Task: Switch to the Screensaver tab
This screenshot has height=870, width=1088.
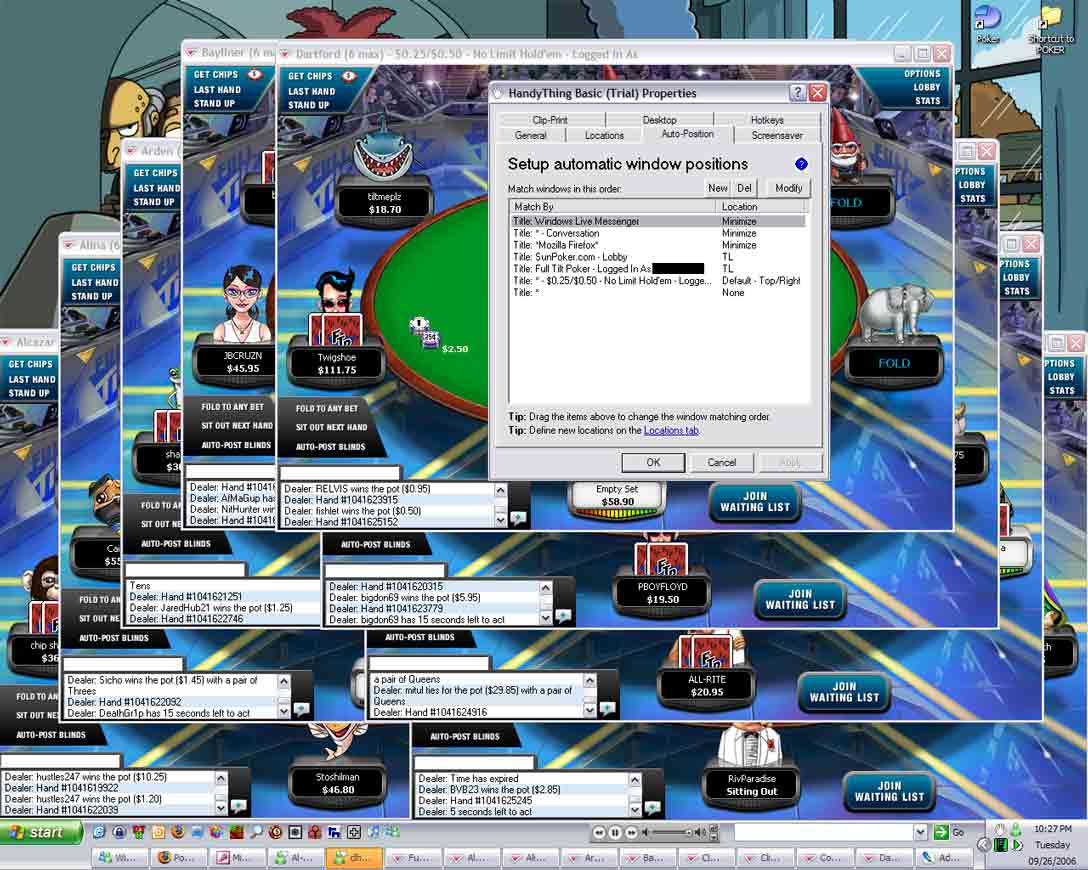Action: pos(777,135)
